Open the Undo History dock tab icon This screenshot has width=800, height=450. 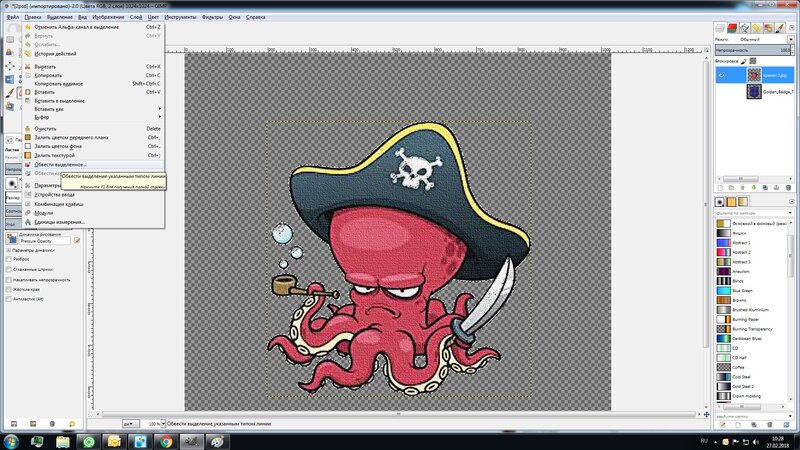pyautogui.click(x=756, y=28)
